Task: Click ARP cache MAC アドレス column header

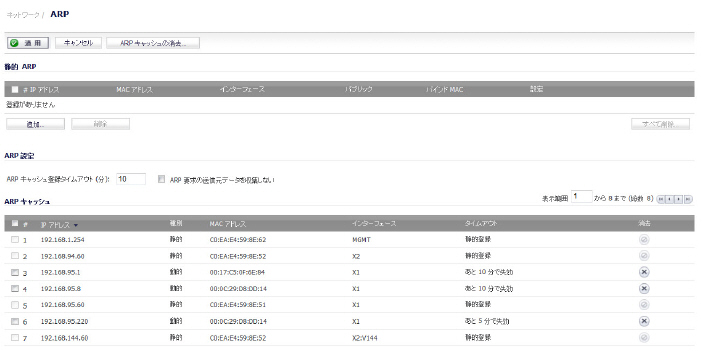Action: (227, 224)
